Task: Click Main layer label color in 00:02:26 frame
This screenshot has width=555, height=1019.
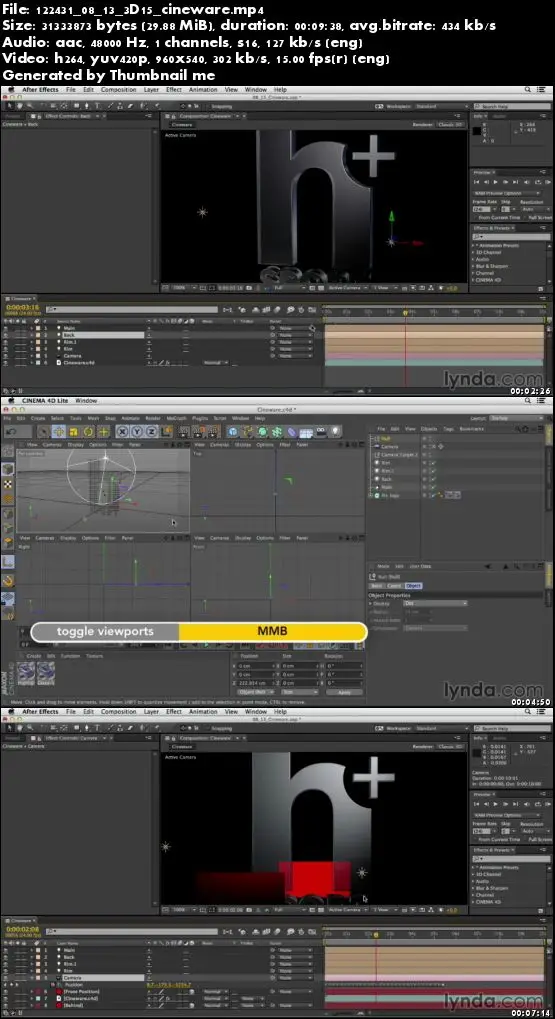Action: (x=38, y=329)
